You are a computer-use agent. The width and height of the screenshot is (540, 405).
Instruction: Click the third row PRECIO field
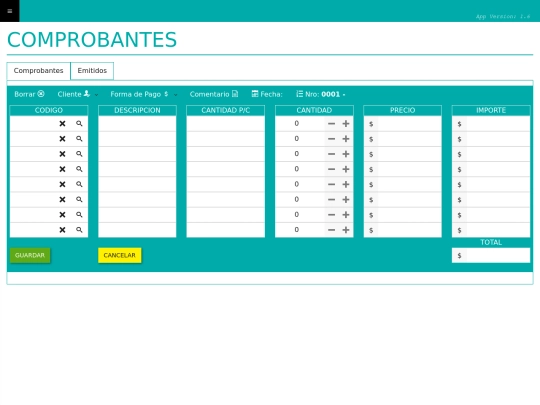coord(409,154)
